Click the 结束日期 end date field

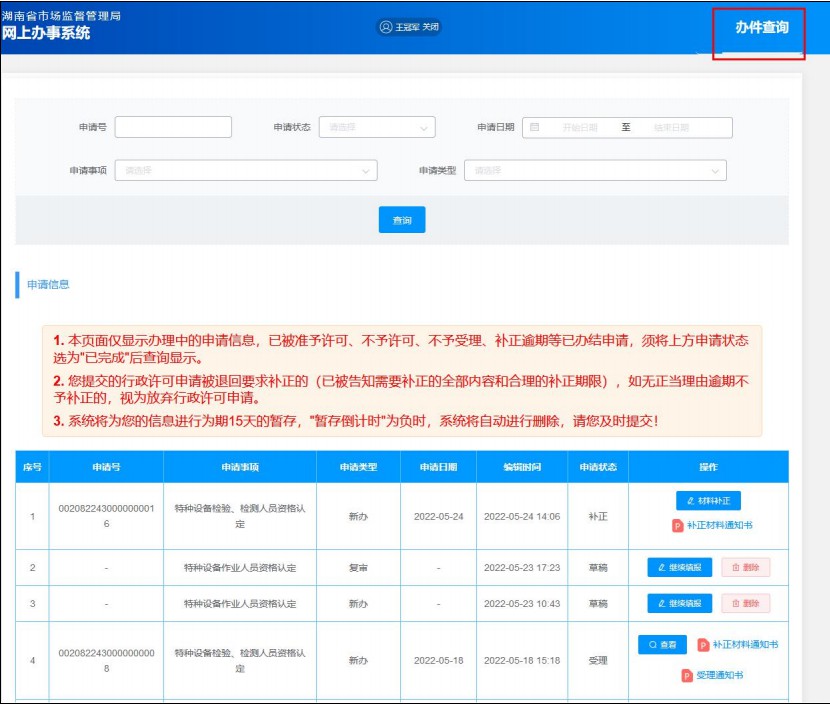pos(672,128)
